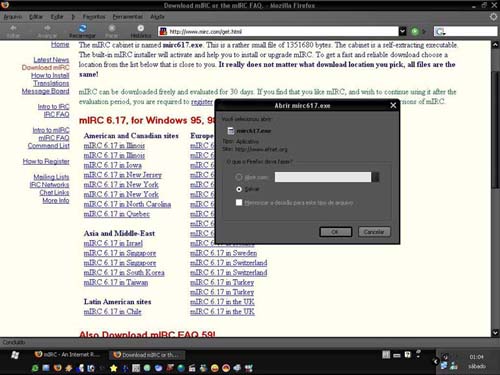
Task: Click the Firefox icon in quick launch bar
Action: [58, 368]
